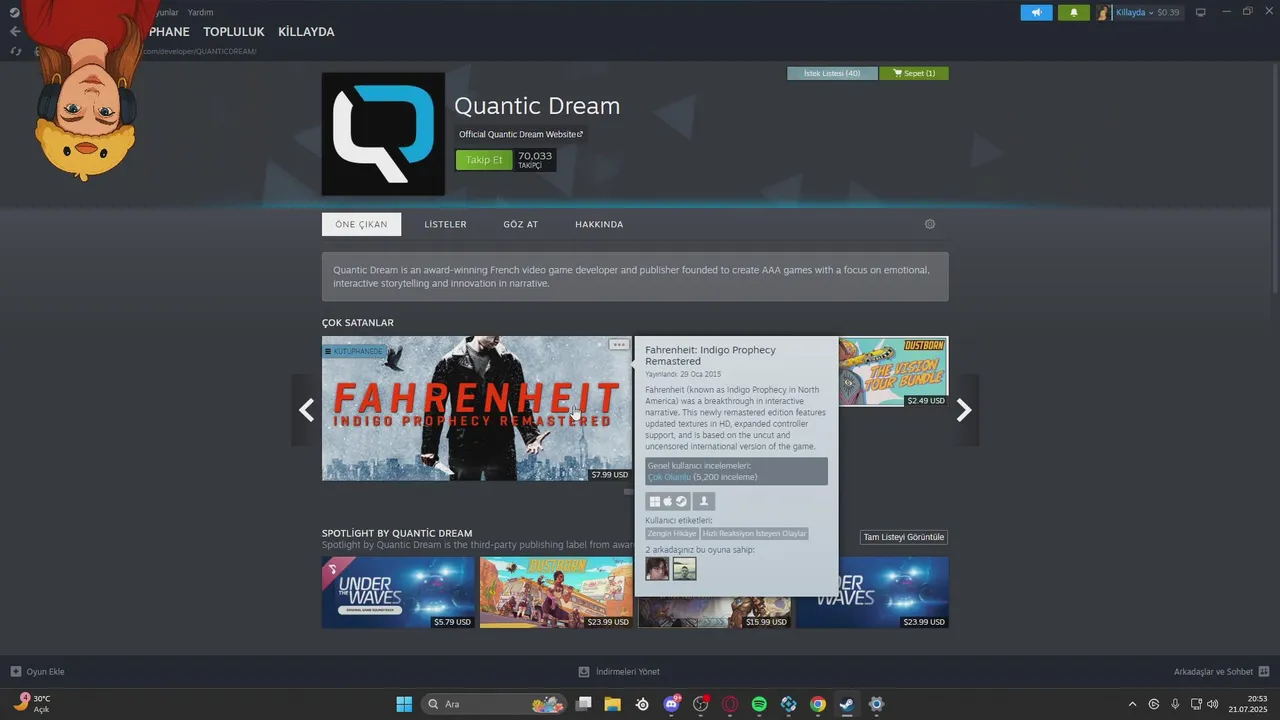Open the volume speaker tray icon

(x=1213, y=704)
